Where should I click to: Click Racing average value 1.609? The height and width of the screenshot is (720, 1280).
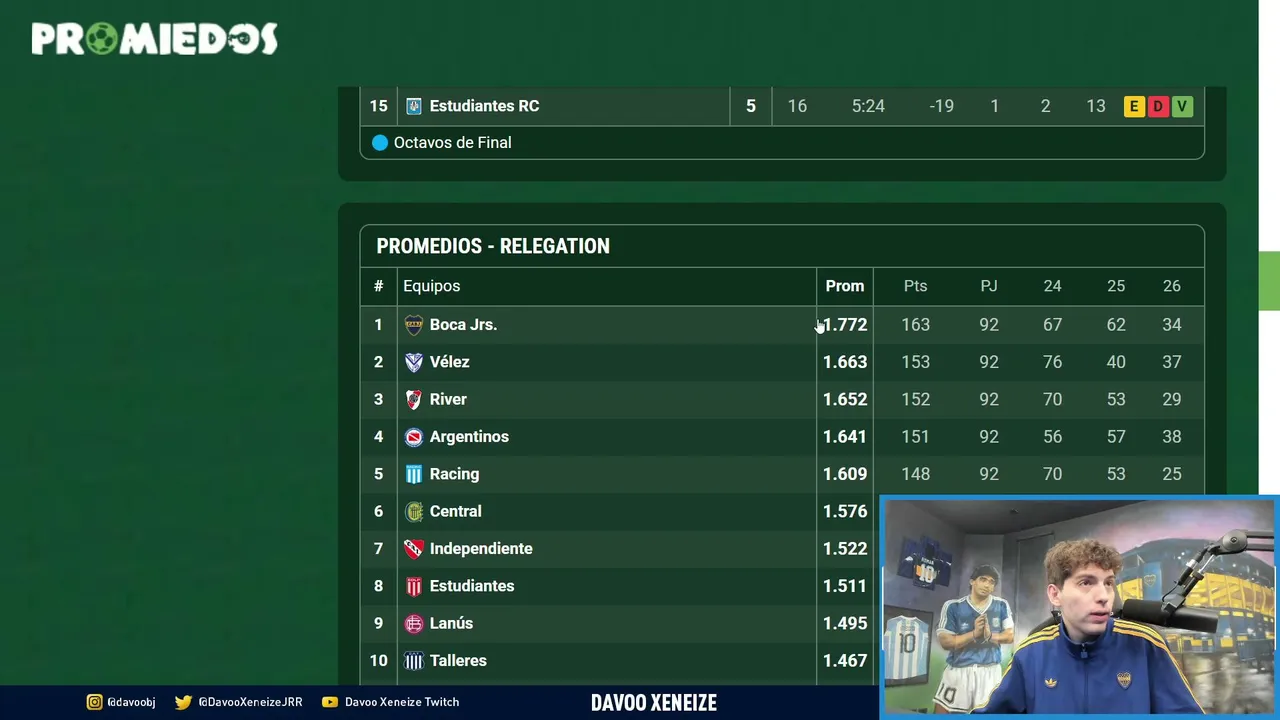coord(845,474)
